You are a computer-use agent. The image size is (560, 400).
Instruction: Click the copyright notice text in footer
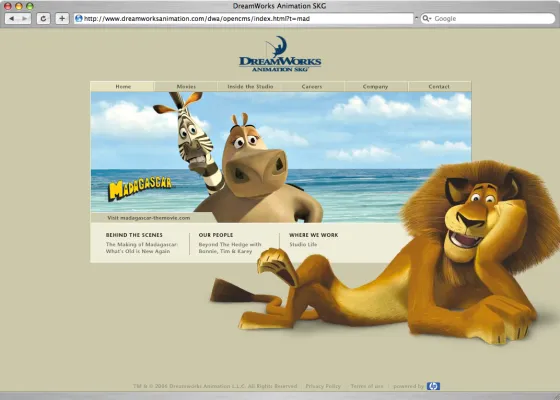click(215, 386)
